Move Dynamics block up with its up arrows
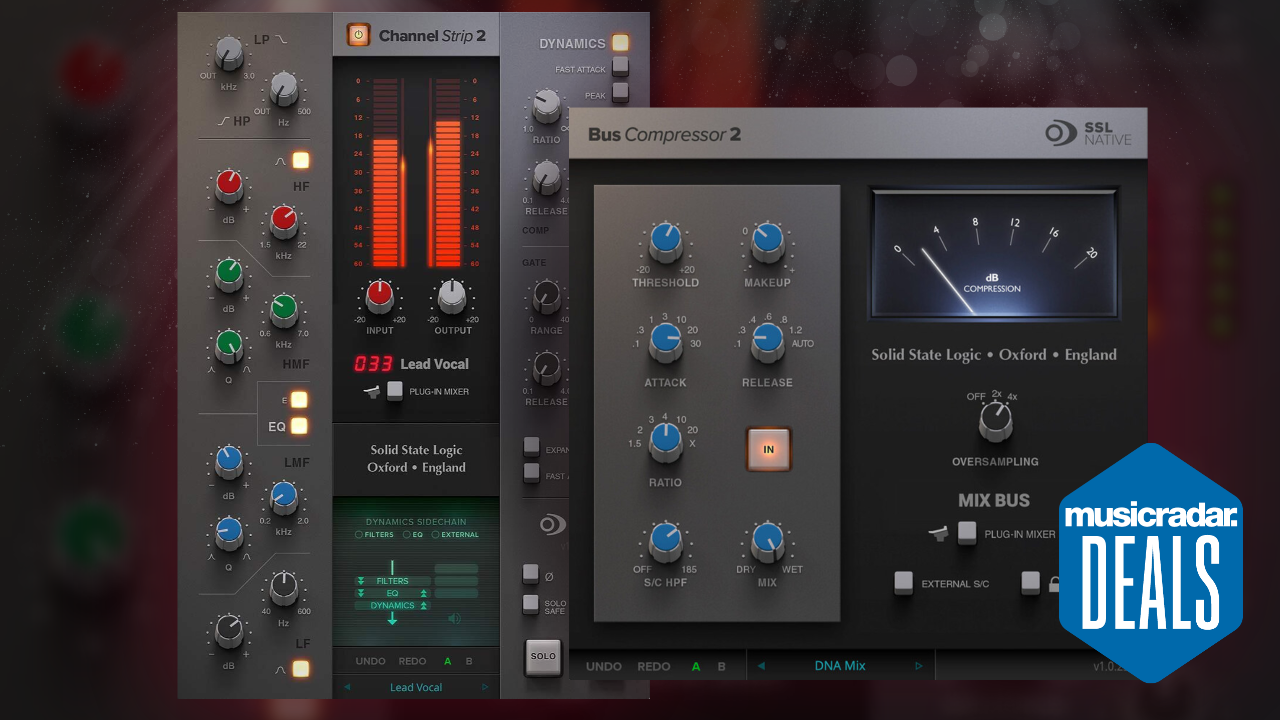Screen dimensions: 1280x720 (x=423, y=605)
